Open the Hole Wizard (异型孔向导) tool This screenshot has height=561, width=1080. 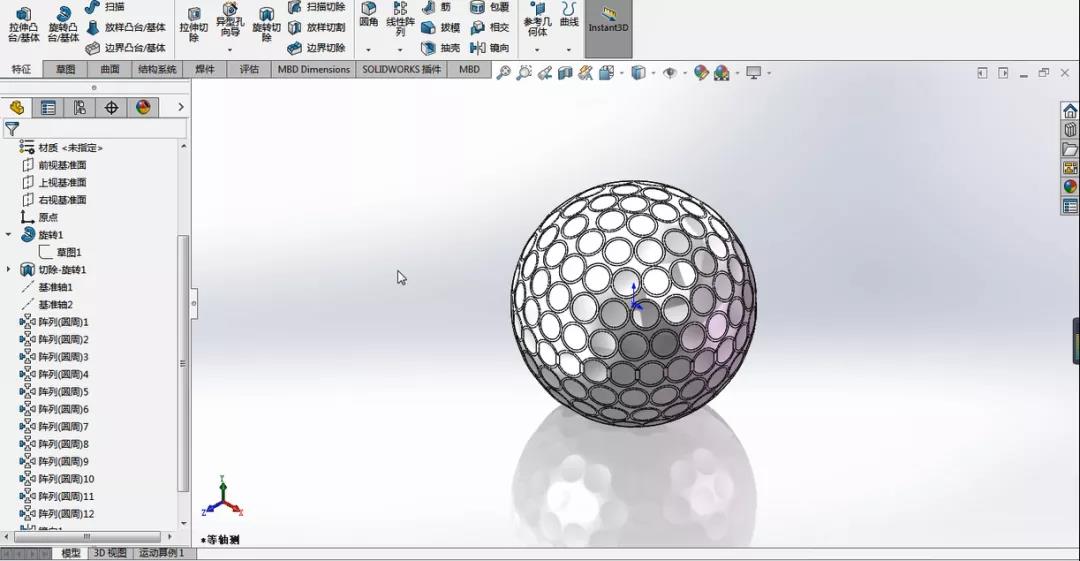coord(230,21)
